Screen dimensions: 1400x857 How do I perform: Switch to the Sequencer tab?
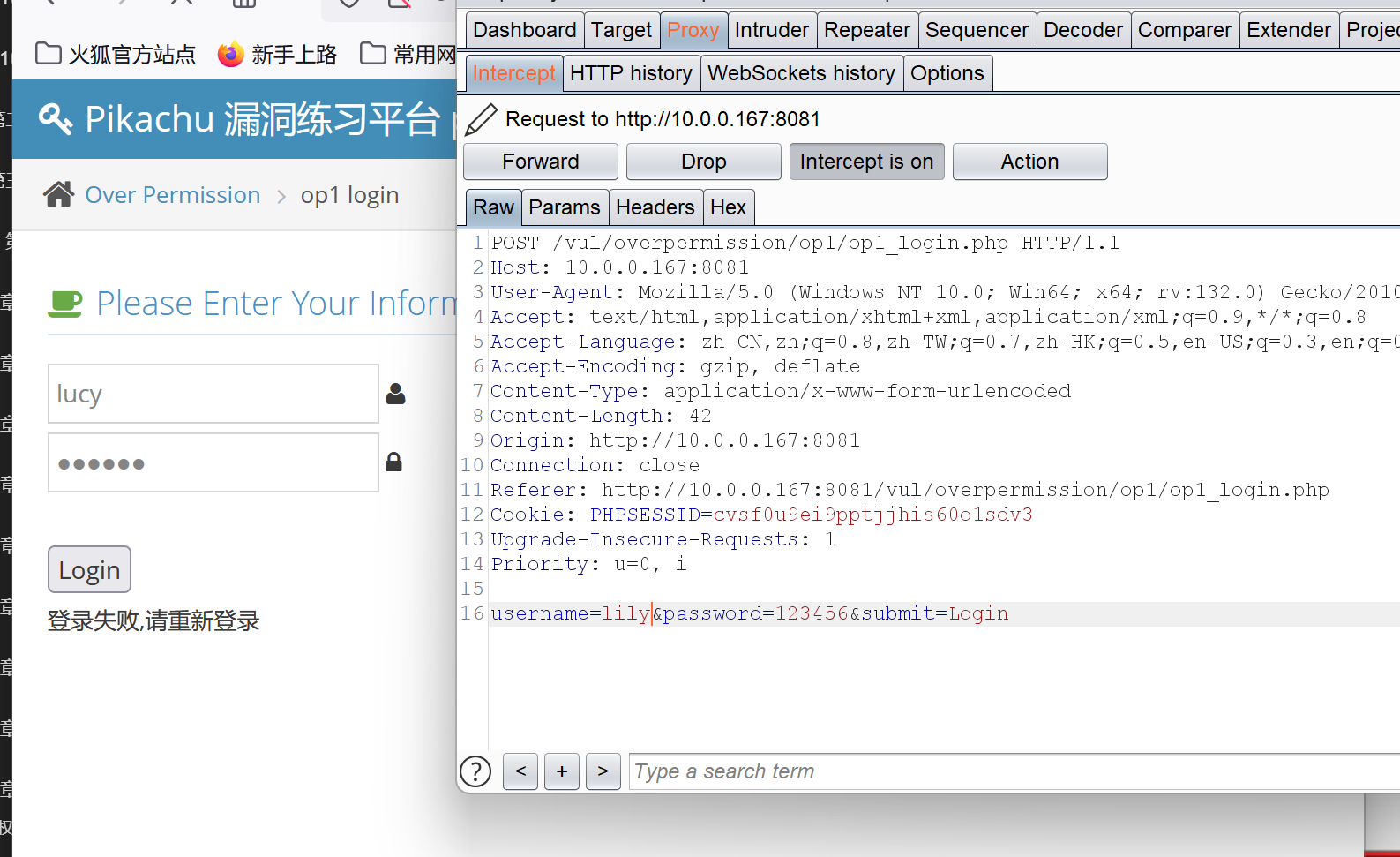(977, 30)
